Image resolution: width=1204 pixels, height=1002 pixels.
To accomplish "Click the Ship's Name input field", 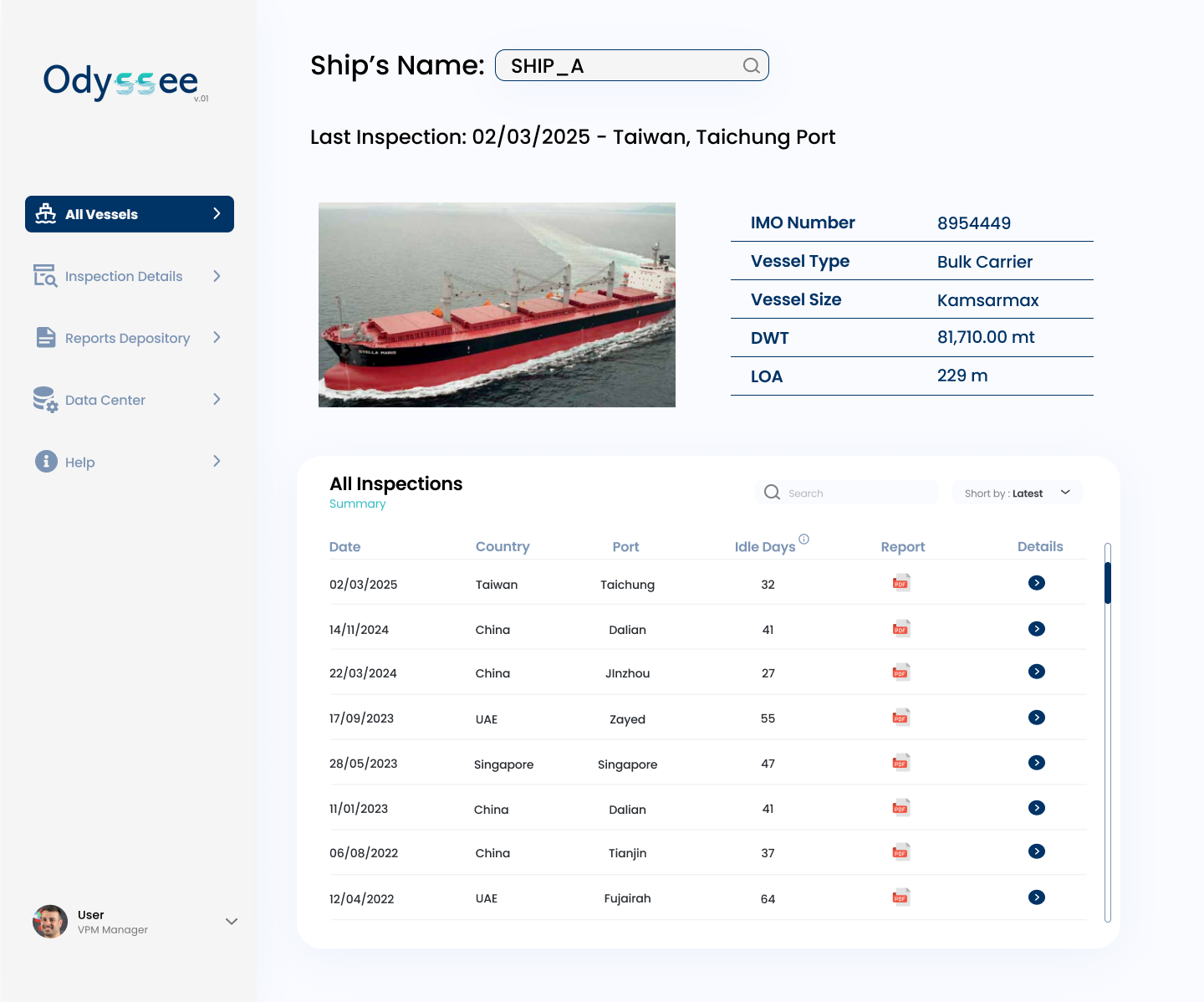I will click(632, 65).
